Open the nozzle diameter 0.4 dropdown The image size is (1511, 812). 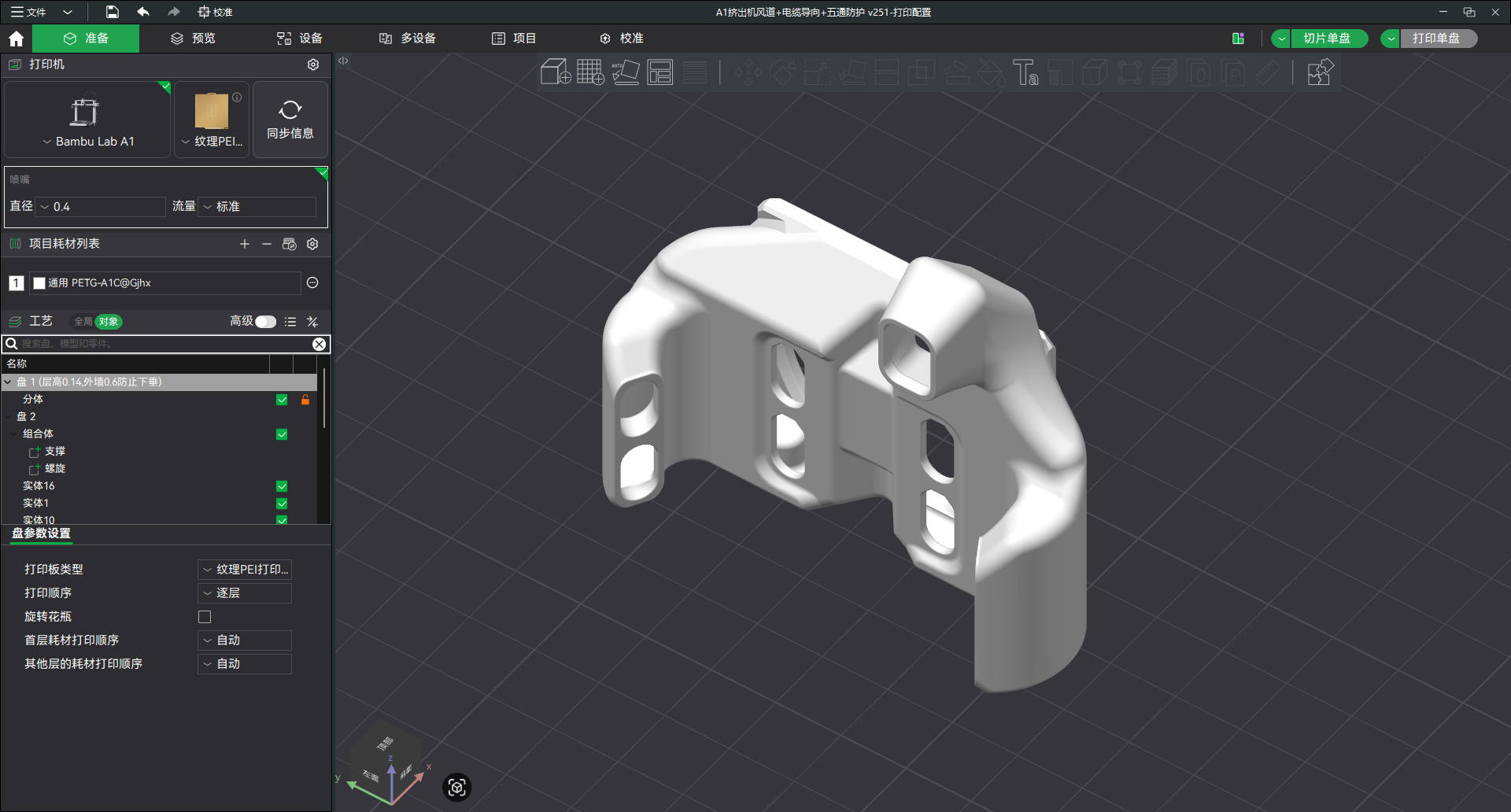(x=101, y=207)
